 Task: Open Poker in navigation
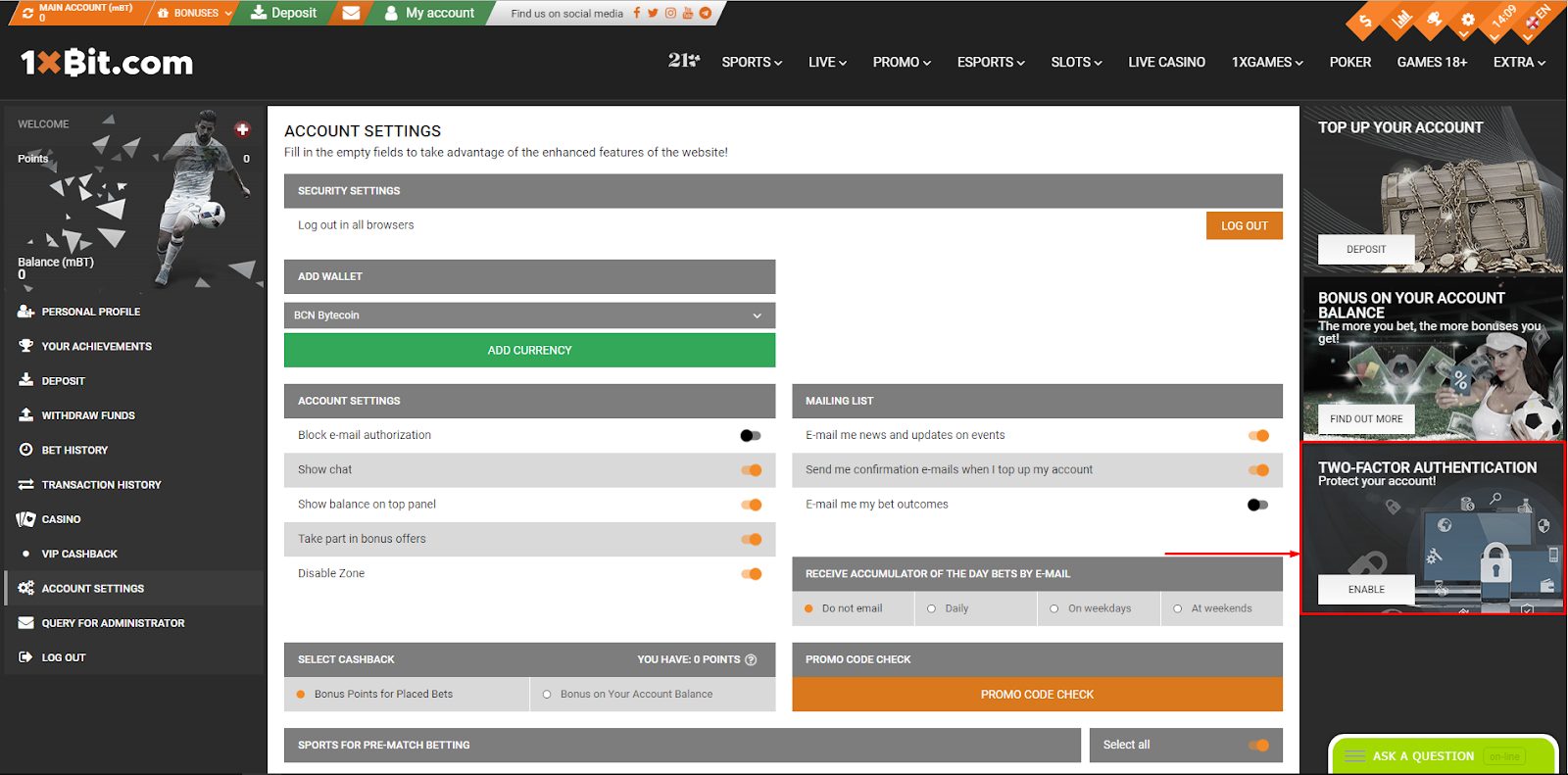point(1349,62)
